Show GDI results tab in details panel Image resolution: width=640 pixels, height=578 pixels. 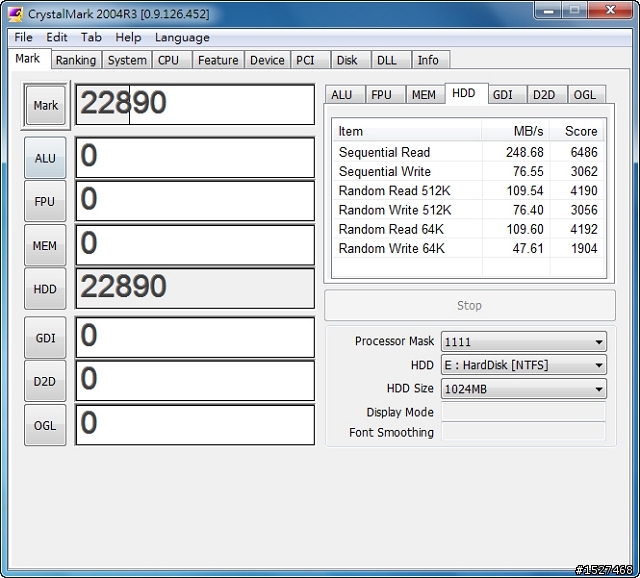506,95
